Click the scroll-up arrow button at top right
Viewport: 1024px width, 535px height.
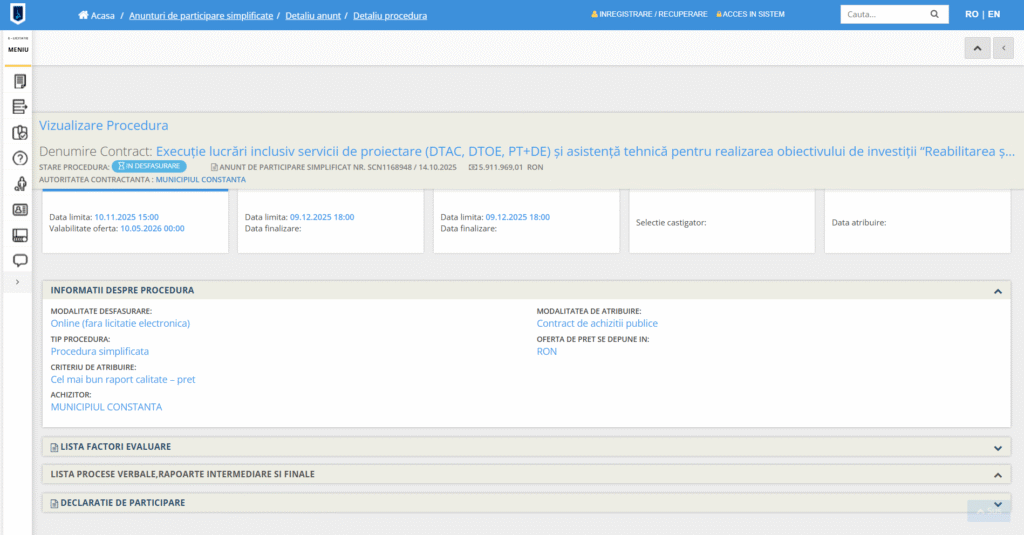(x=976, y=48)
